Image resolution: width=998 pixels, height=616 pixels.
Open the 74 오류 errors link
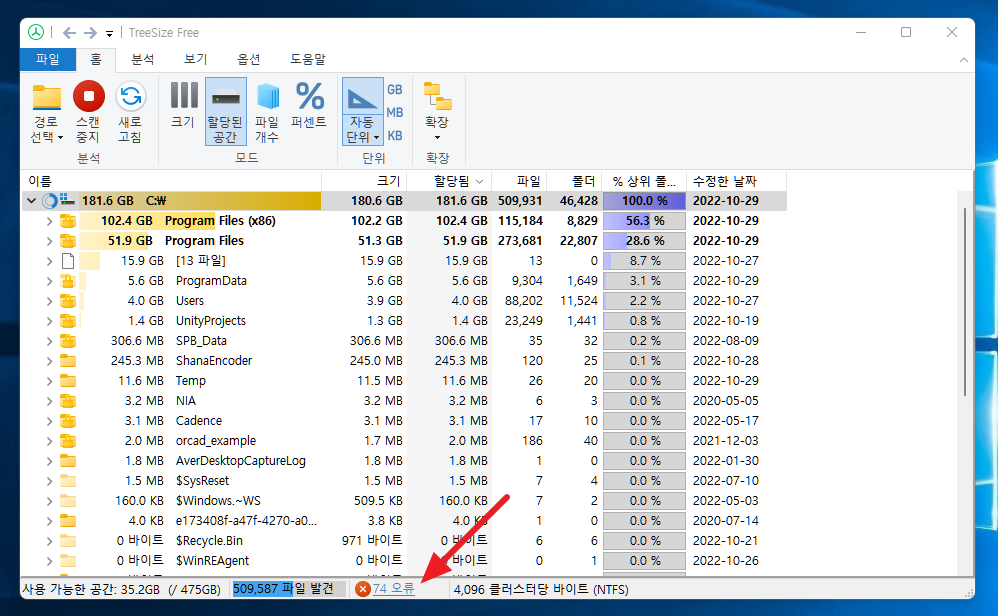393,589
